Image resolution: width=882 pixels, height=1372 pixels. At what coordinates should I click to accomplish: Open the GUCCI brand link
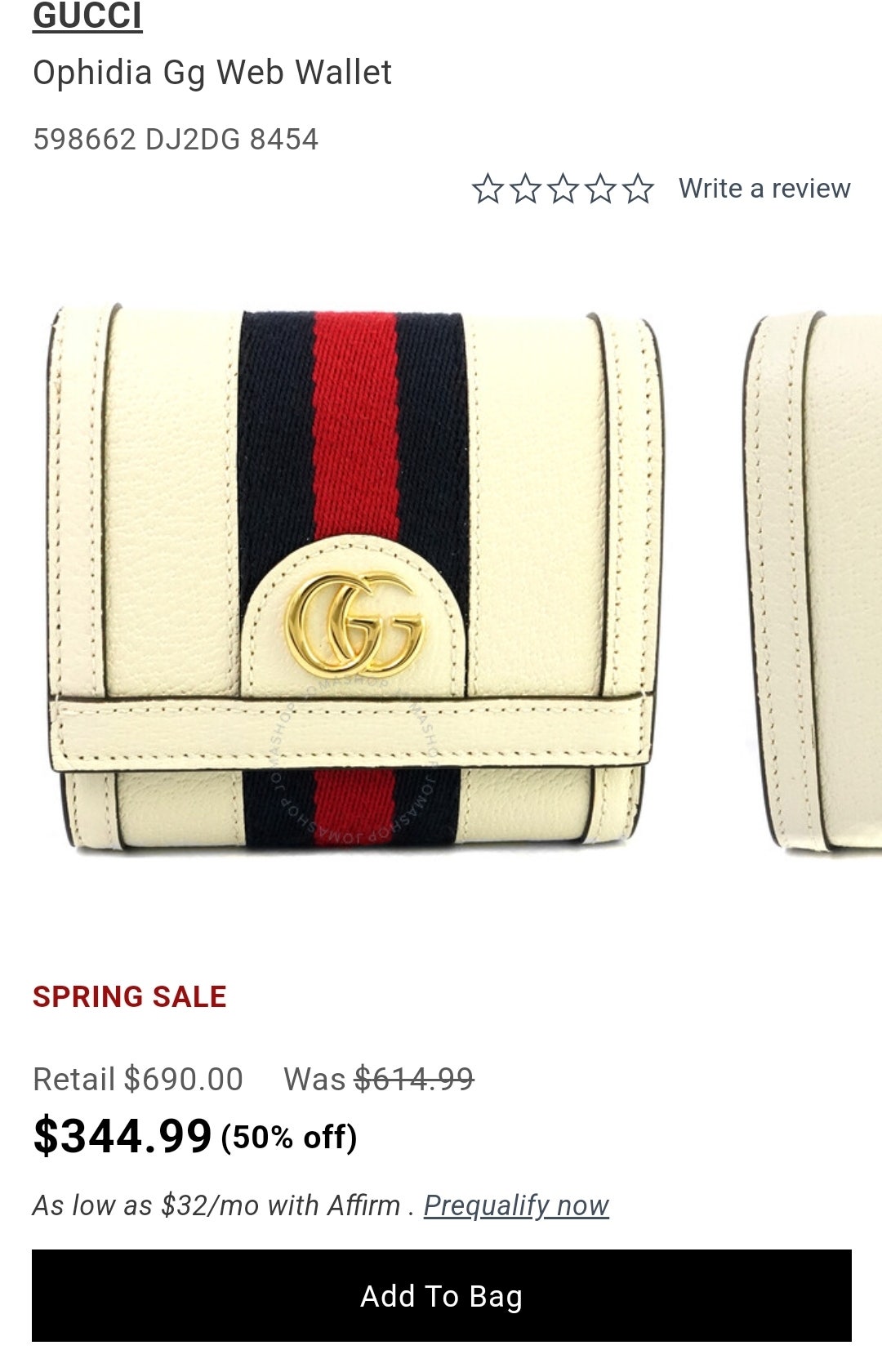pos(87,16)
